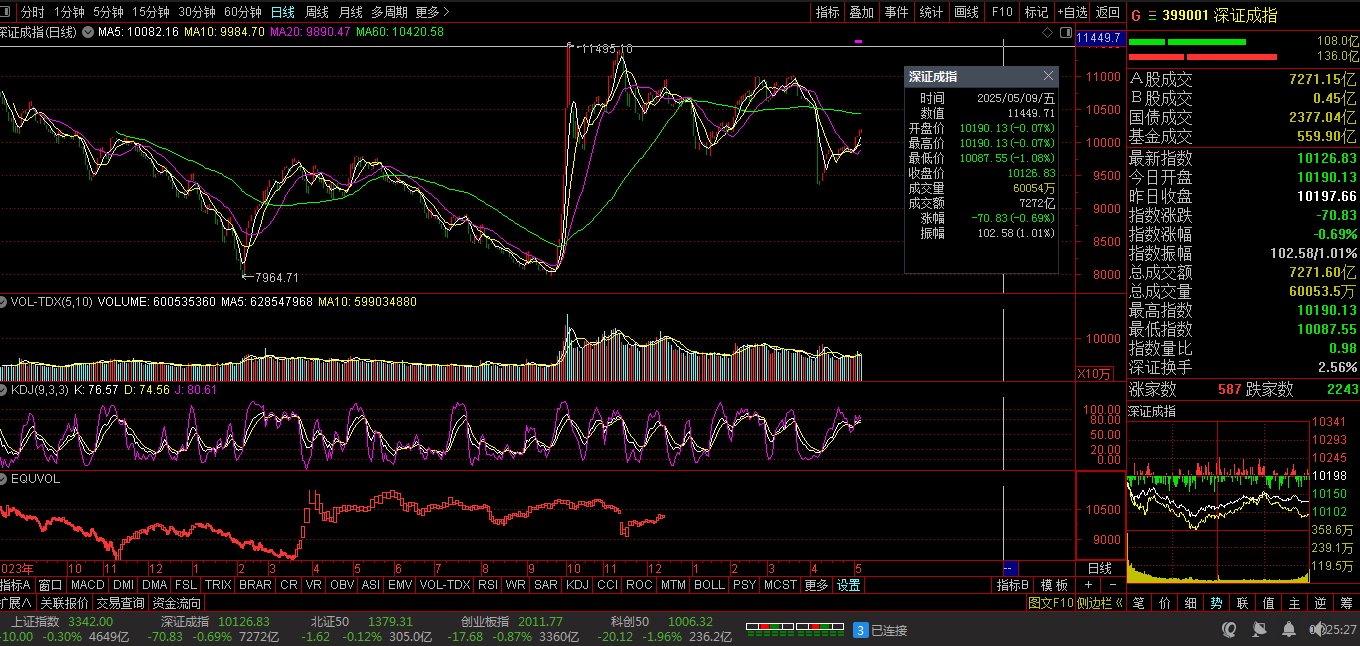Screen dimensions: 1360x646
Task: Open 图文F10 link
Action: [x=1050, y=603]
